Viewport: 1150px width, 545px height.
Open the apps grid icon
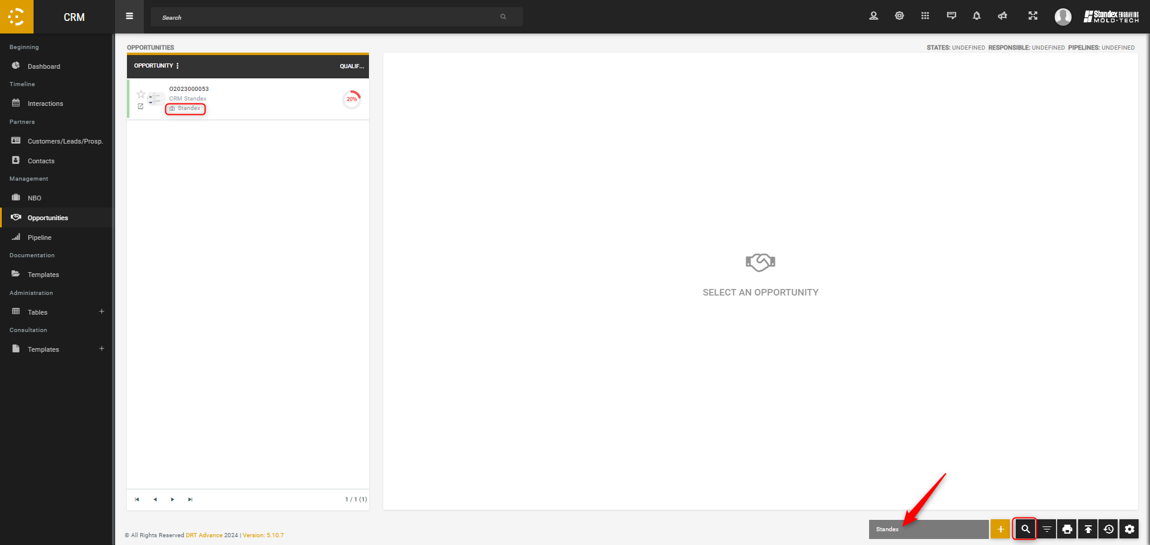[925, 16]
